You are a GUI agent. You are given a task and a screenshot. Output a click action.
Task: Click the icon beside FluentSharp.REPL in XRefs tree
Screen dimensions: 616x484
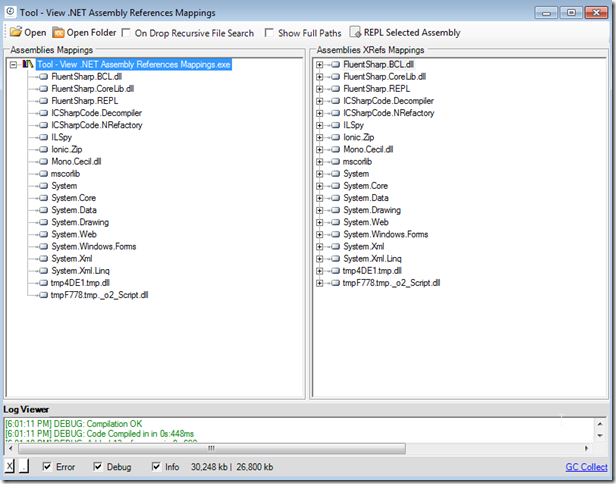pos(335,89)
